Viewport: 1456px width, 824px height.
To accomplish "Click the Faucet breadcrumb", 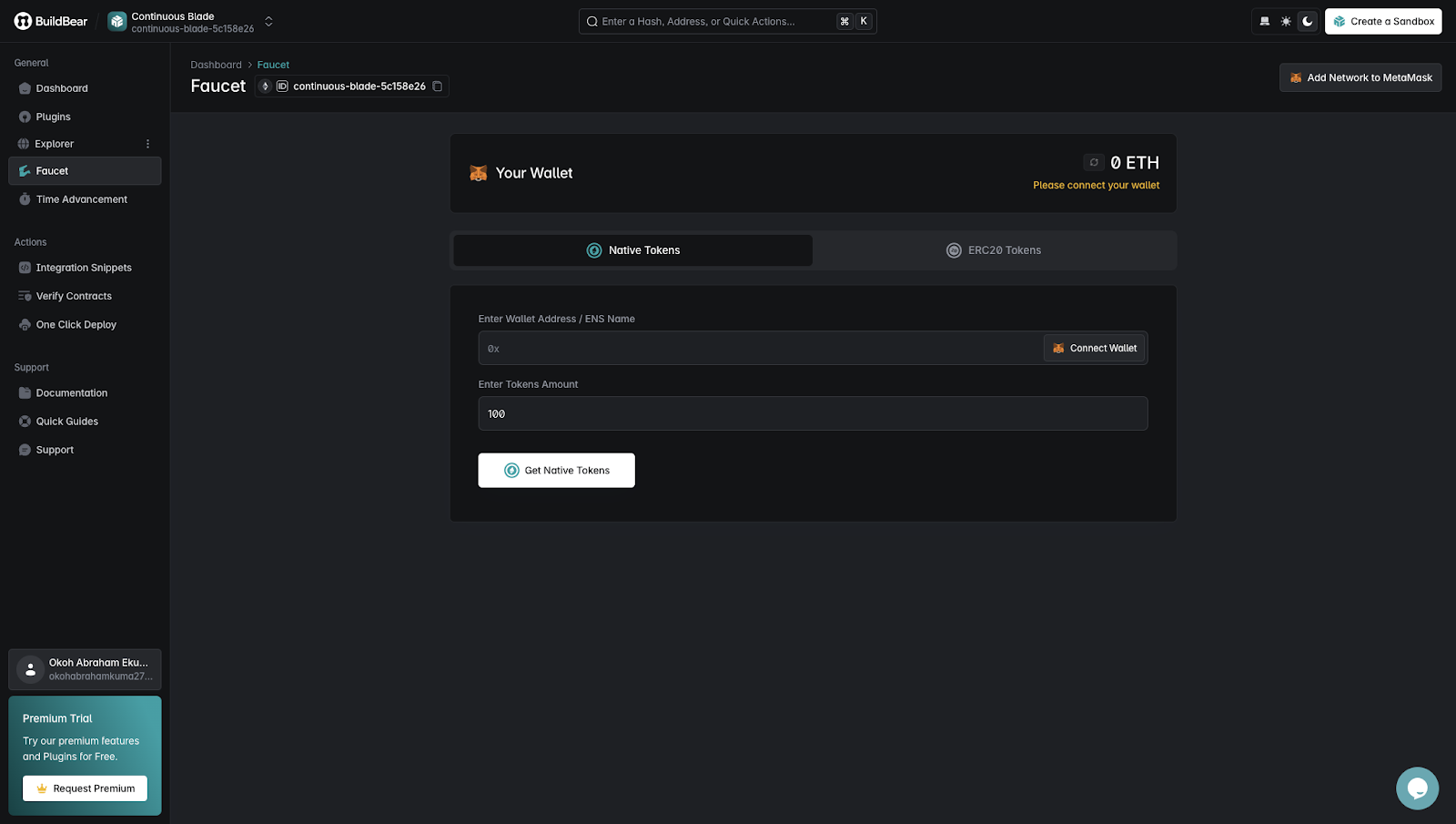I will tap(273, 65).
